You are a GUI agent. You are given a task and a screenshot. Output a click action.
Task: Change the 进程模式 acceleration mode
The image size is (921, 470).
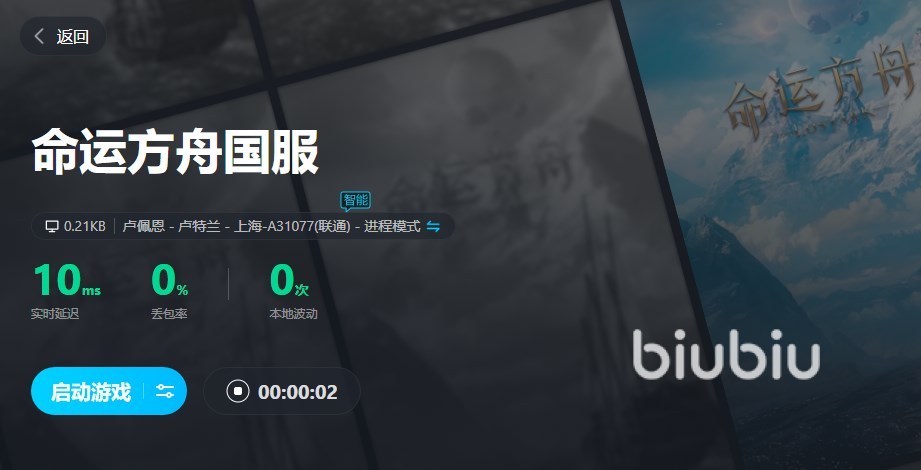point(392,226)
